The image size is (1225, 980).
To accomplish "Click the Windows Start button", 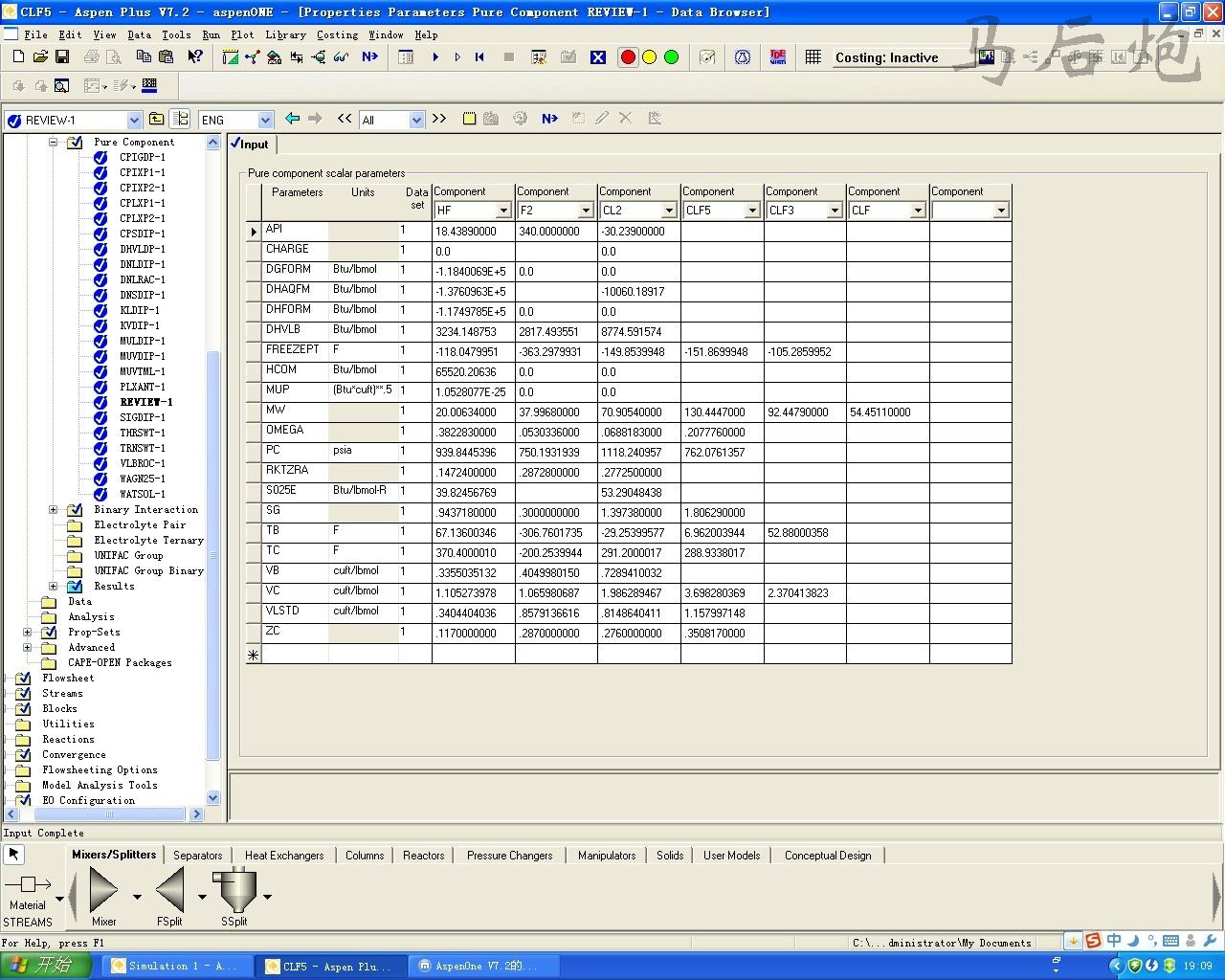I will coord(45,966).
